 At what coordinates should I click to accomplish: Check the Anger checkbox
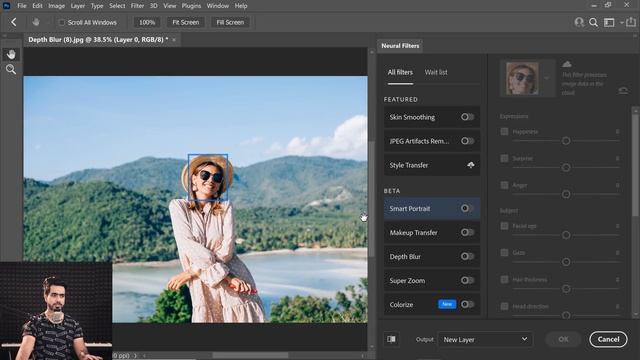click(504, 185)
